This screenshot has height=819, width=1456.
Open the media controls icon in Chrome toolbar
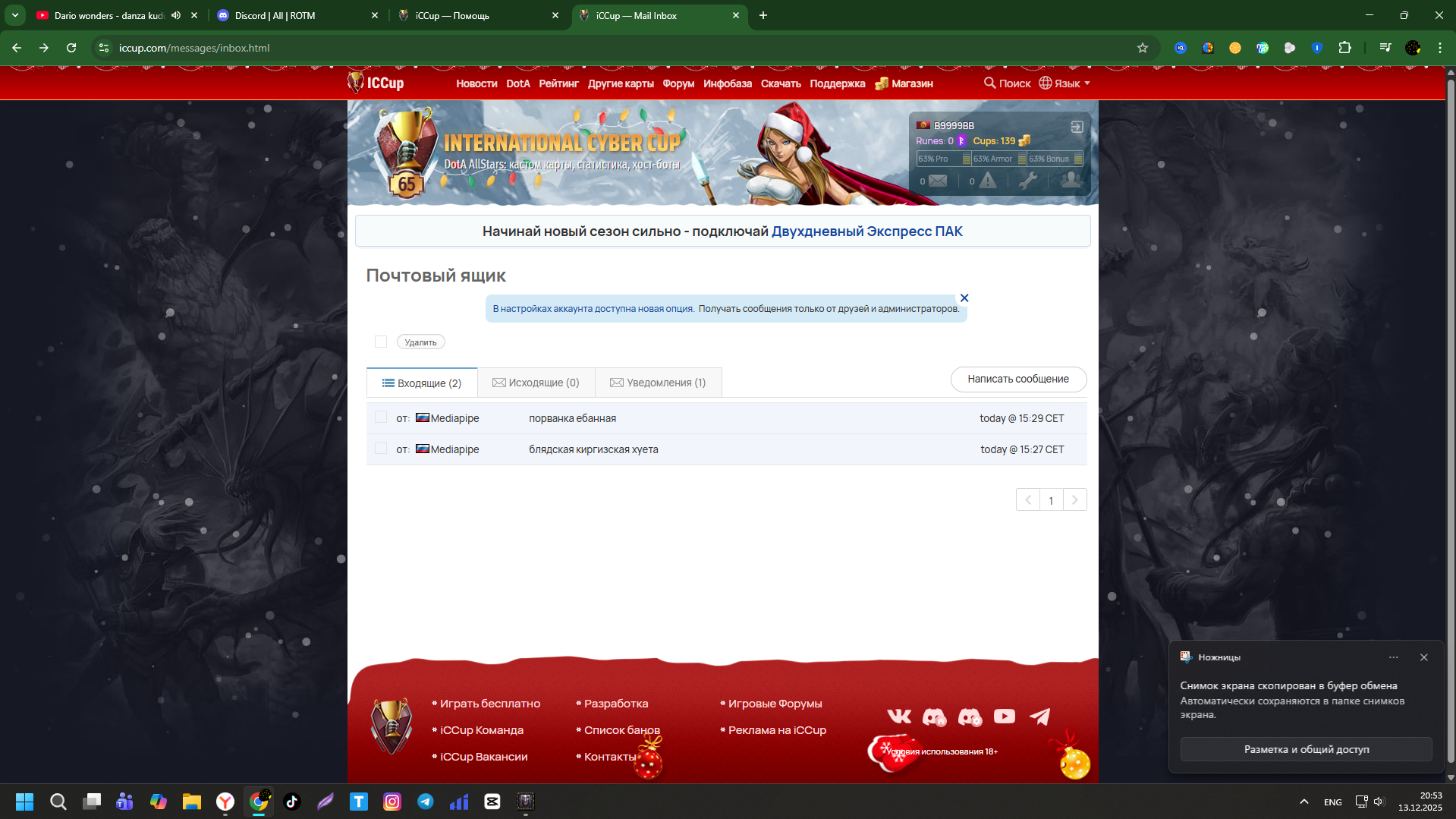pos(1385,48)
